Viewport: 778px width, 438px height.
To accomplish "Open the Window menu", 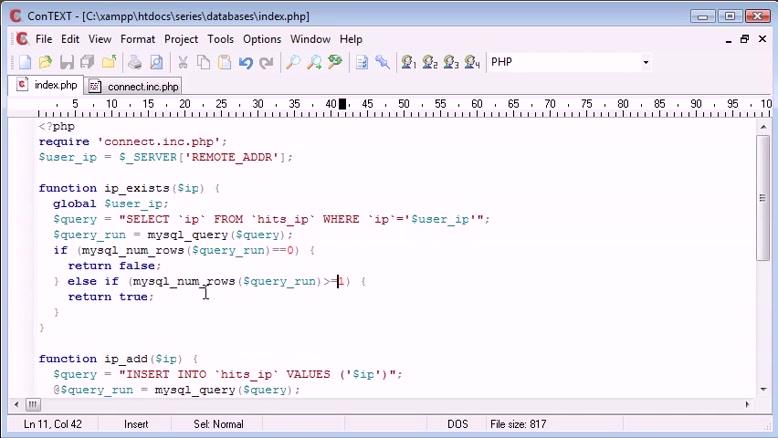I will tap(310, 39).
